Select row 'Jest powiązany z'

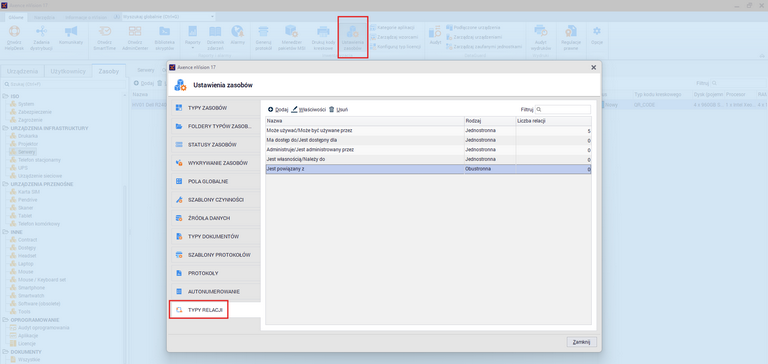pyautogui.click(x=429, y=169)
